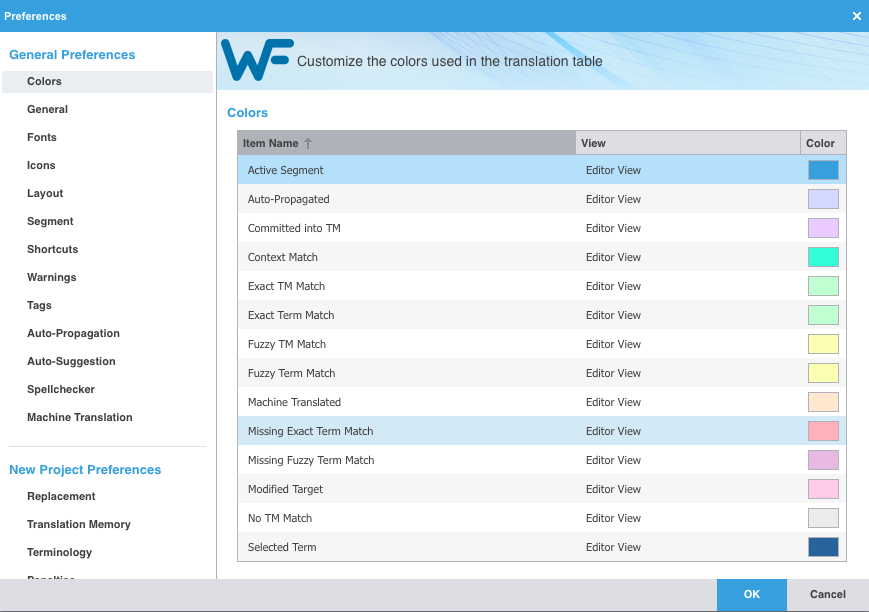Close the Preferences dialog with the X
This screenshot has width=869, height=612.
(857, 16)
